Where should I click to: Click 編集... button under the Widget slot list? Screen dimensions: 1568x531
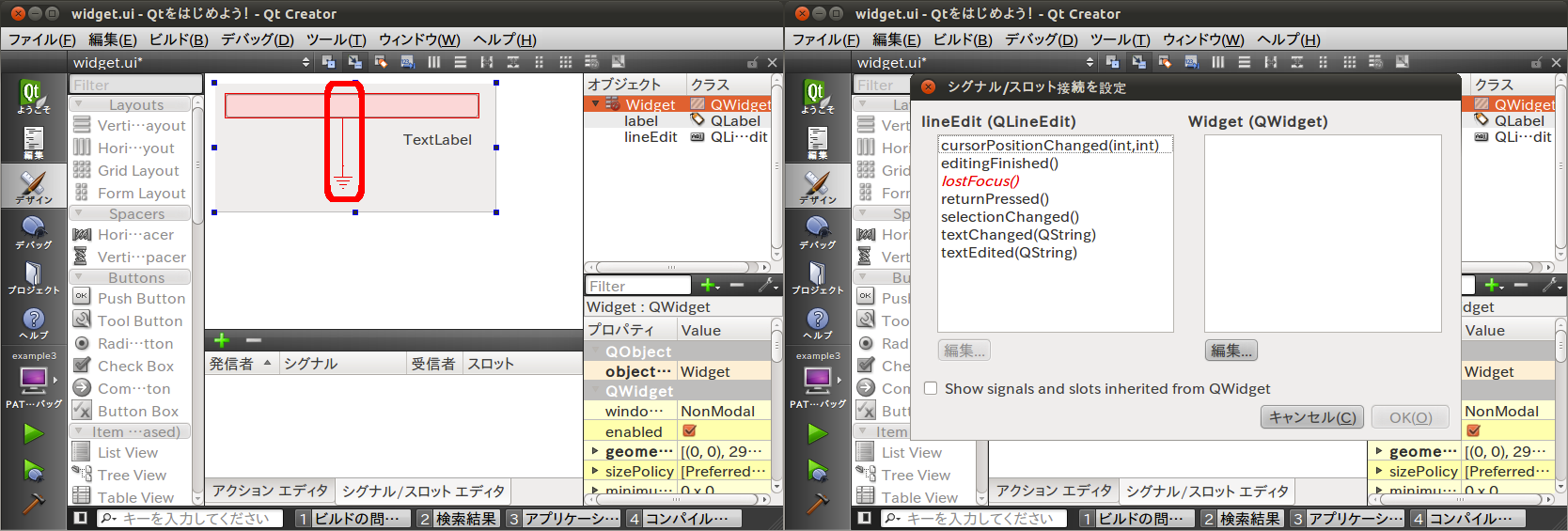[x=1231, y=351]
